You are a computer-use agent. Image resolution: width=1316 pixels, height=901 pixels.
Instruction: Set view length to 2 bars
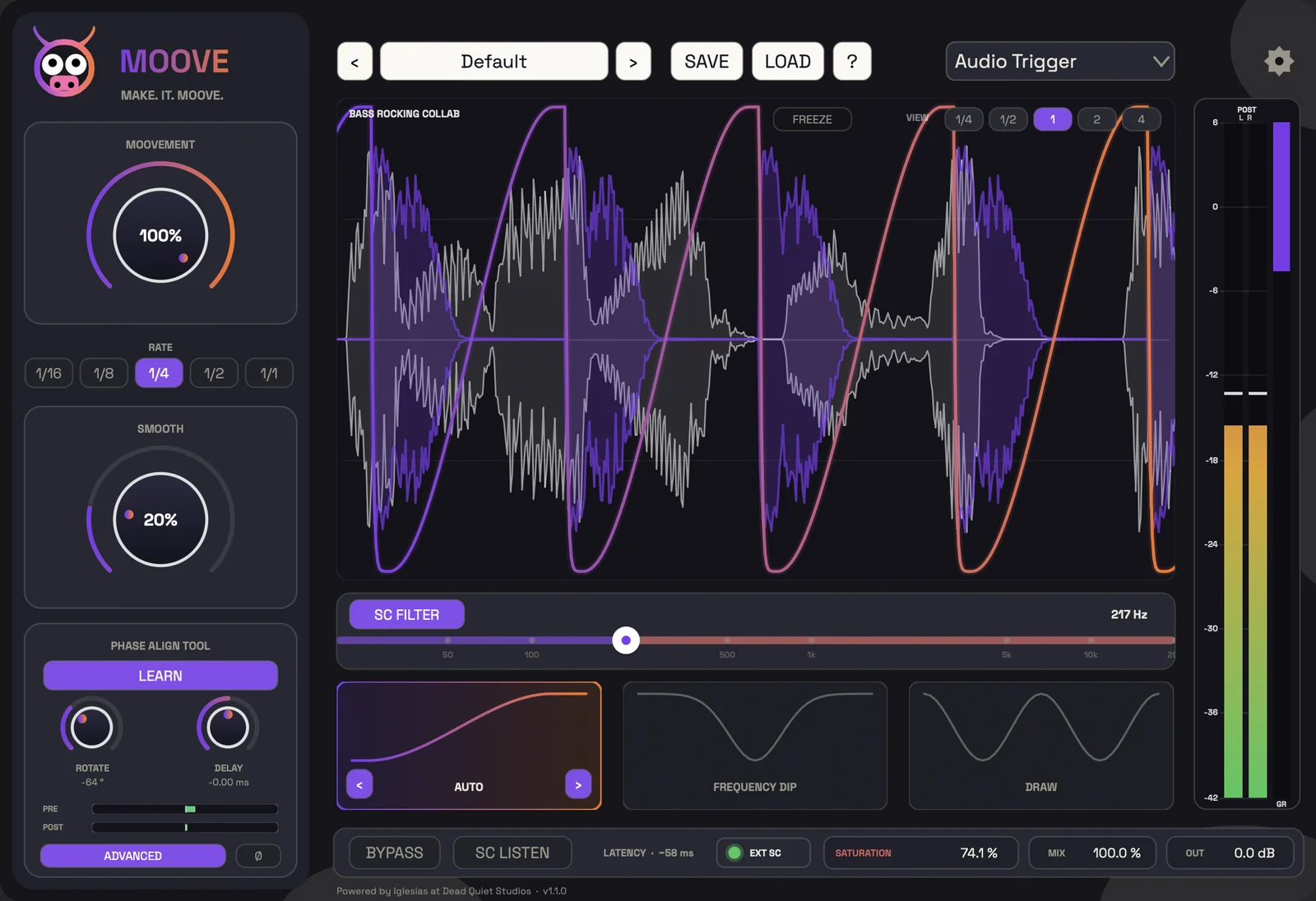1096,119
